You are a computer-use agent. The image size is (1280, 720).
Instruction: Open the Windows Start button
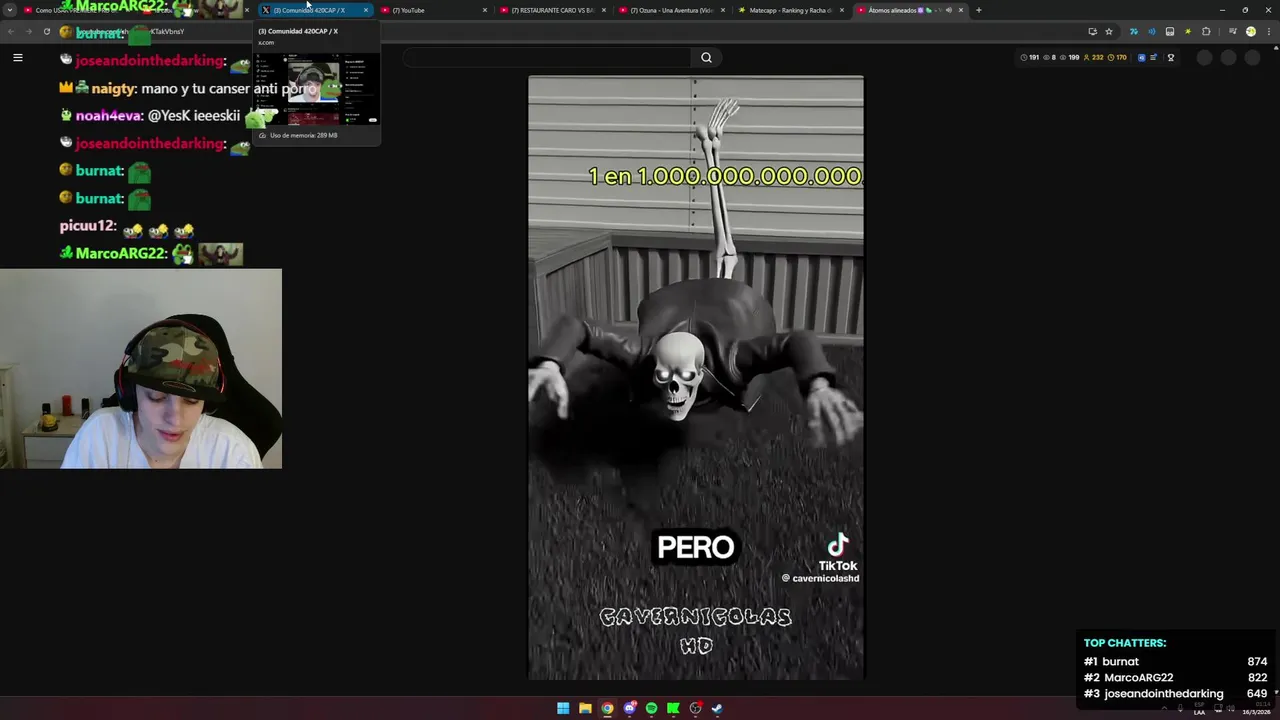click(563, 708)
